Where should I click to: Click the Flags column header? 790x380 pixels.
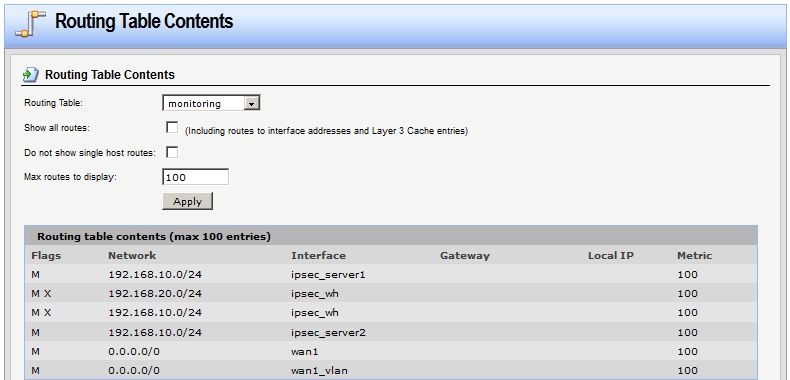[x=46, y=256]
